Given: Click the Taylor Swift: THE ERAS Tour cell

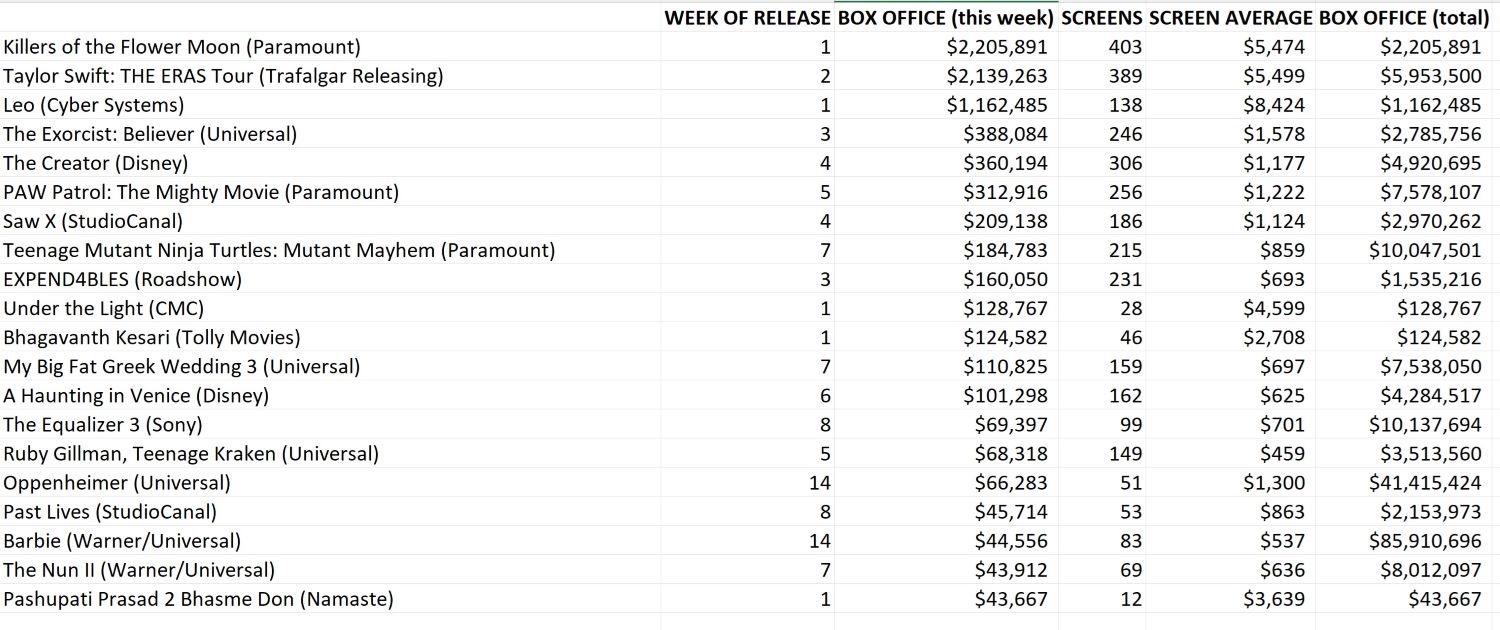Looking at the screenshot, I should point(223,76).
